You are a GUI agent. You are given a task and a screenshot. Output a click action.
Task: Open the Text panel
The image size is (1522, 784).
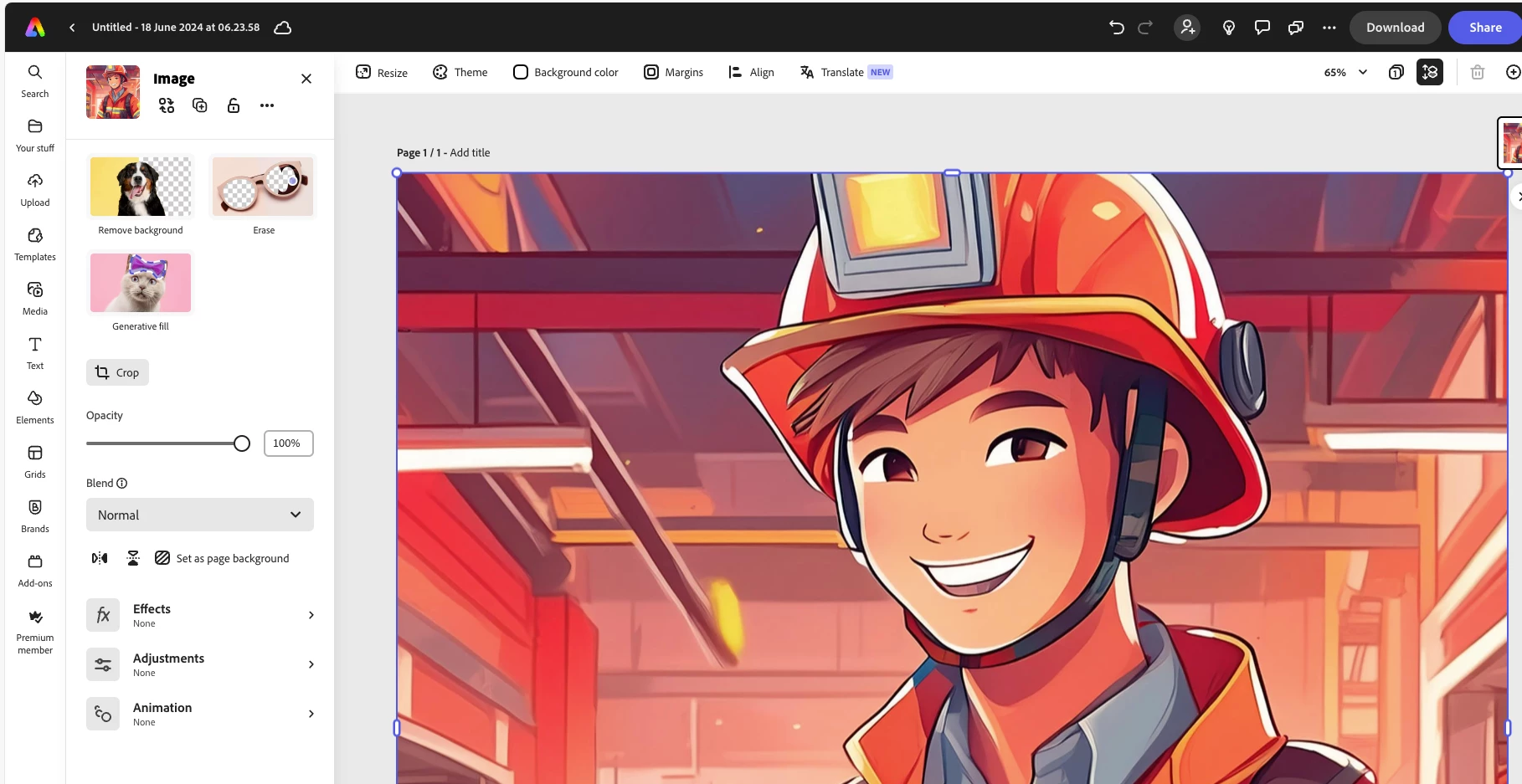point(35,353)
